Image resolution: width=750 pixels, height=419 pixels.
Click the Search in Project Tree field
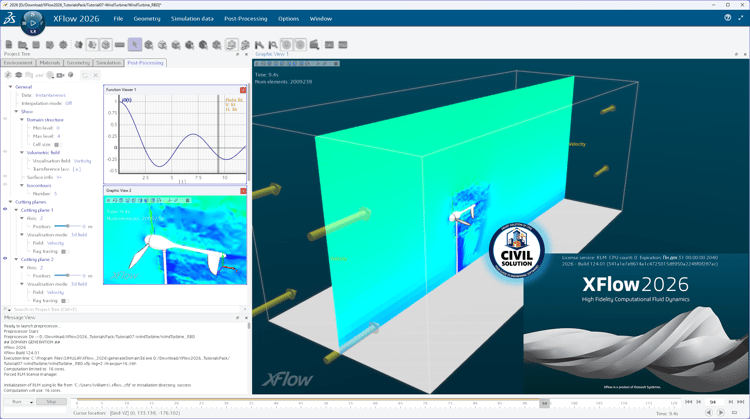click(x=127, y=309)
